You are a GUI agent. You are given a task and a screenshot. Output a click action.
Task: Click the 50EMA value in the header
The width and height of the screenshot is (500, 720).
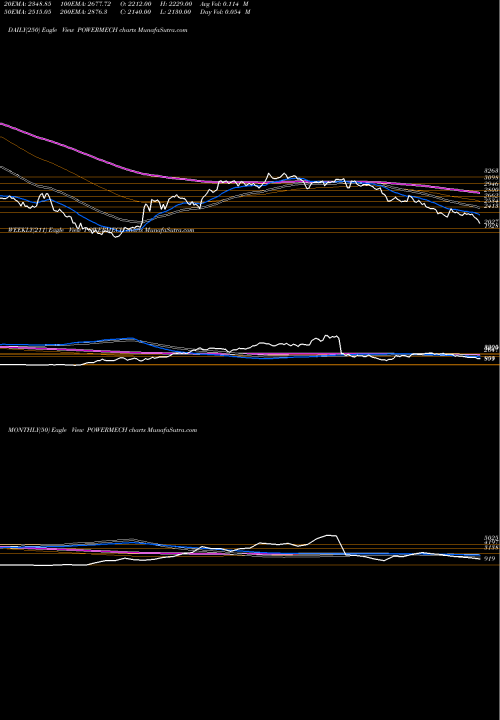[x=28, y=12]
